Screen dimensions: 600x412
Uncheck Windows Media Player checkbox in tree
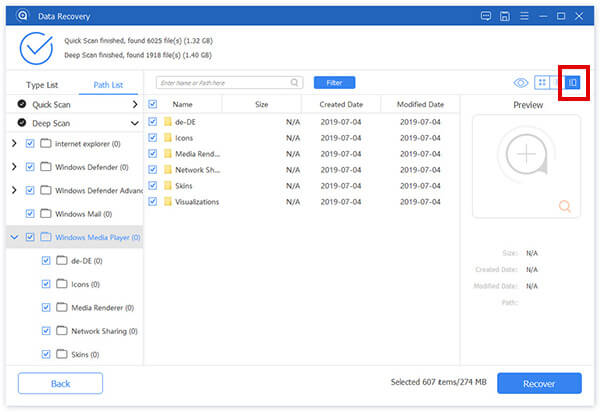(x=30, y=237)
